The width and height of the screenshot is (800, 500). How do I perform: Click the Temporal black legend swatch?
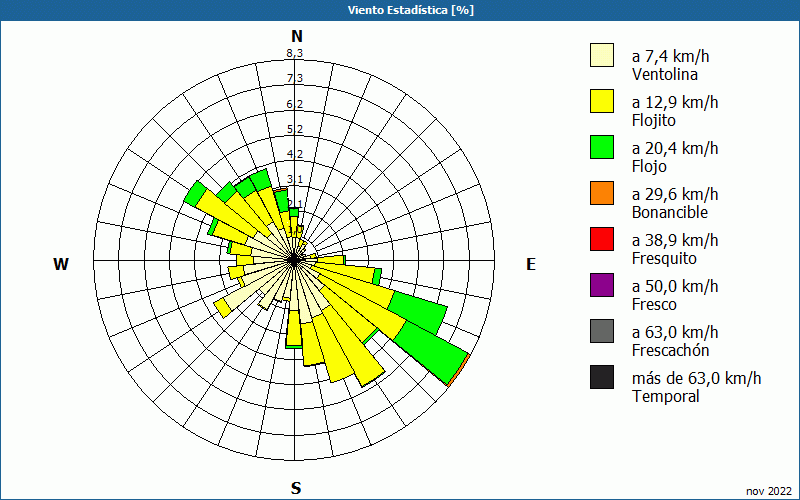(x=602, y=377)
